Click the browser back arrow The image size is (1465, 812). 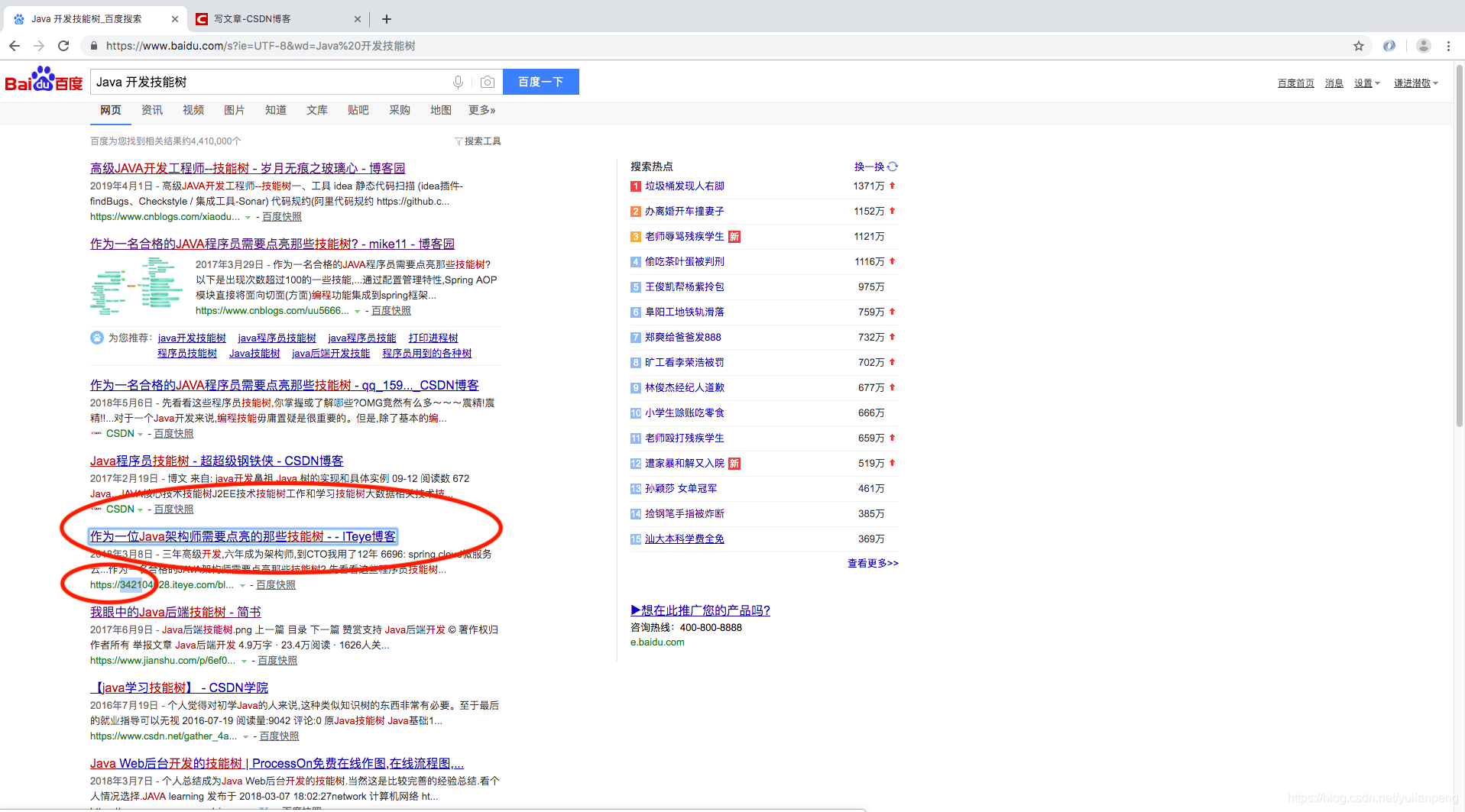(x=15, y=46)
